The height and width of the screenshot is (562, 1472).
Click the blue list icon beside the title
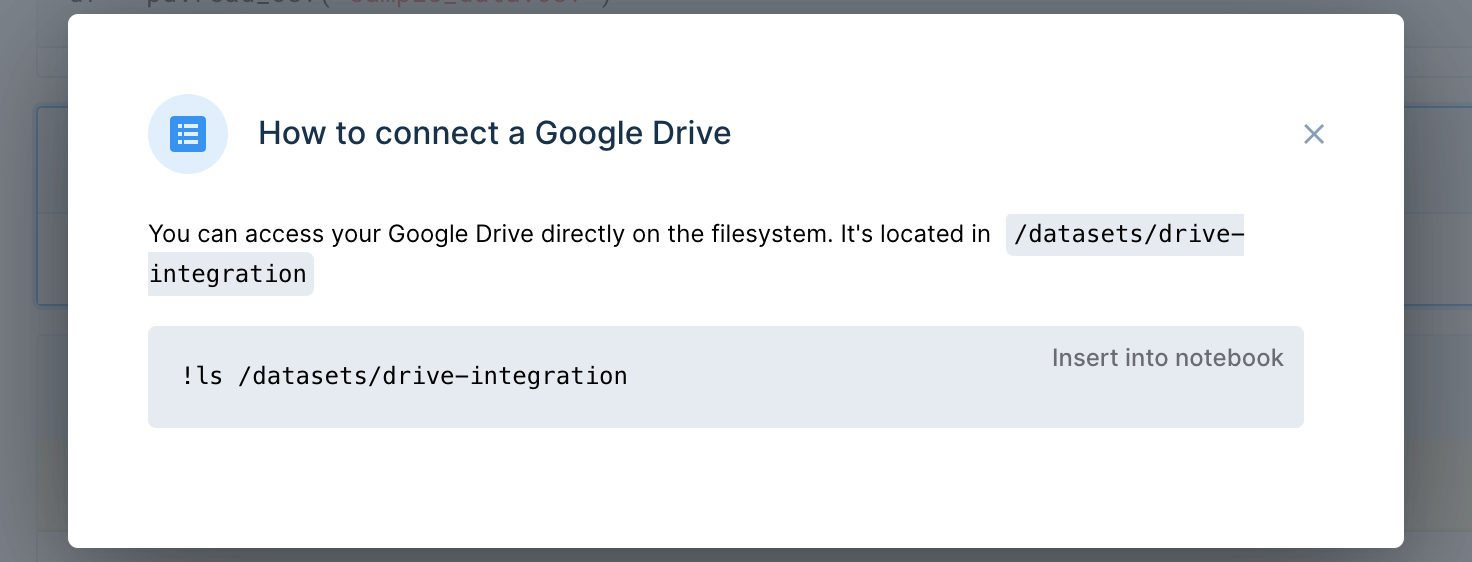pyautogui.click(x=188, y=134)
